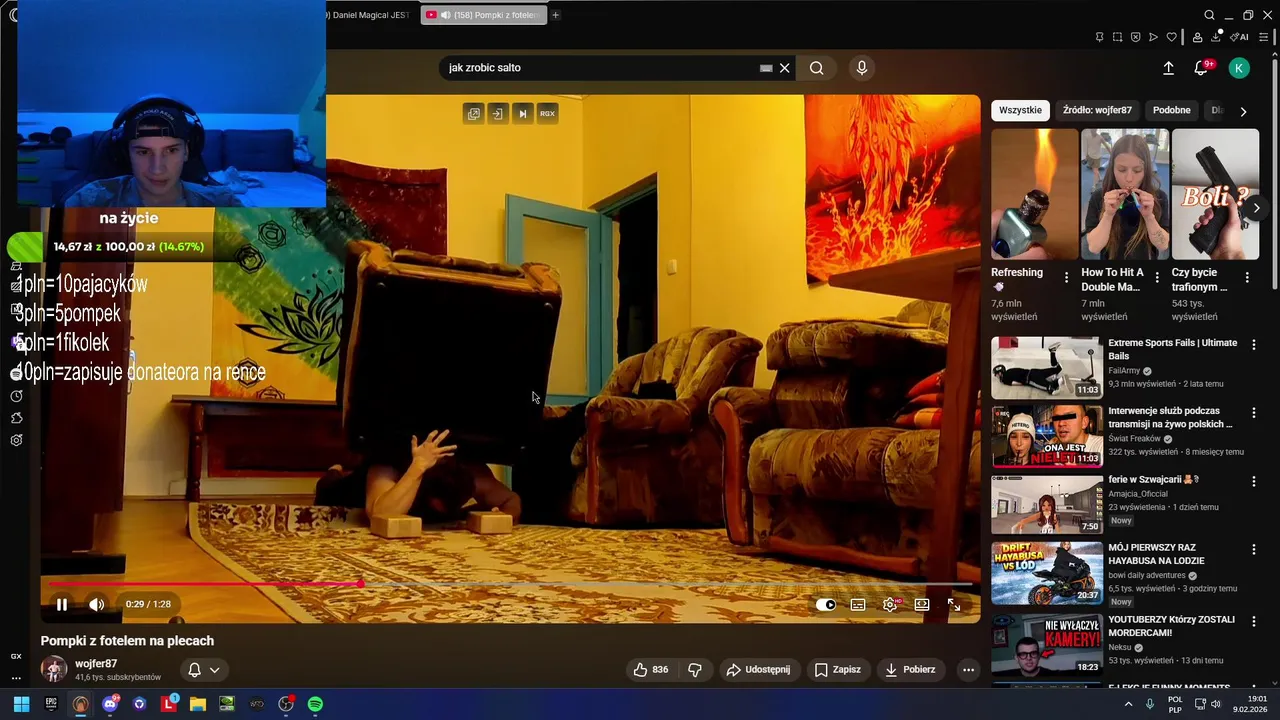The width and height of the screenshot is (1280, 720).
Task: Toggle the autoplay switch in player
Action: pos(826,604)
